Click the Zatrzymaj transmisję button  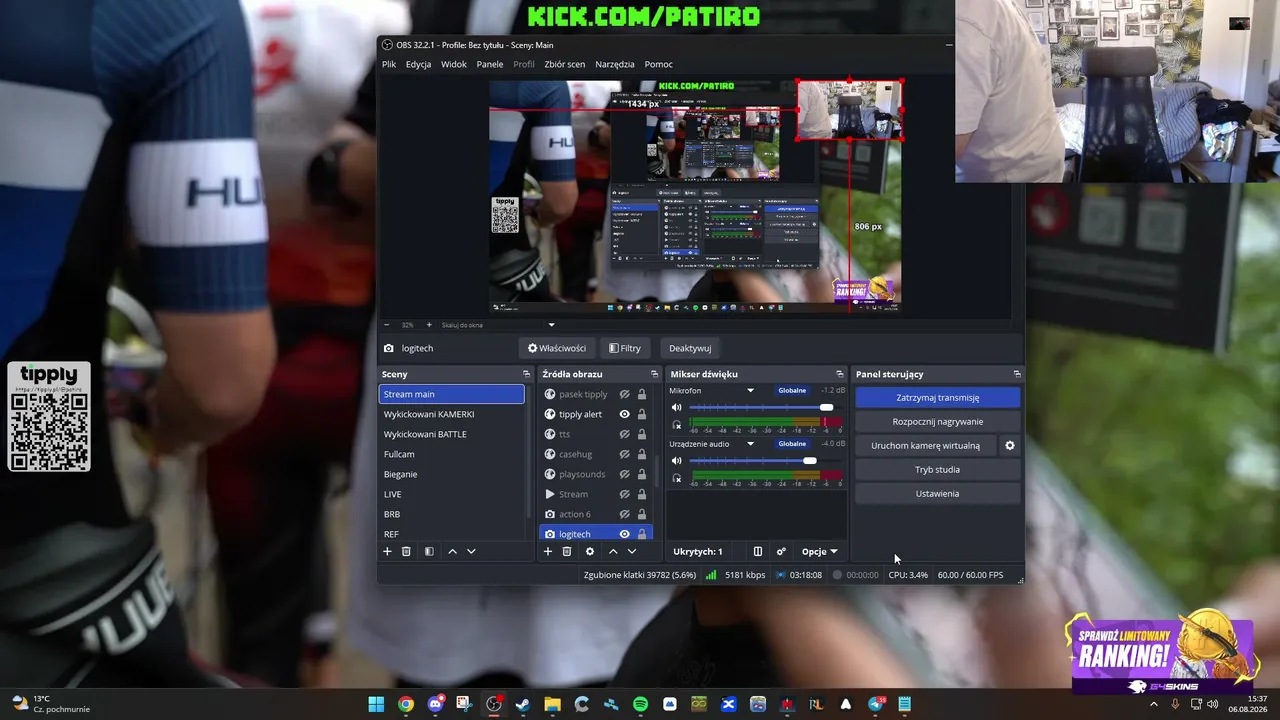coord(937,397)
